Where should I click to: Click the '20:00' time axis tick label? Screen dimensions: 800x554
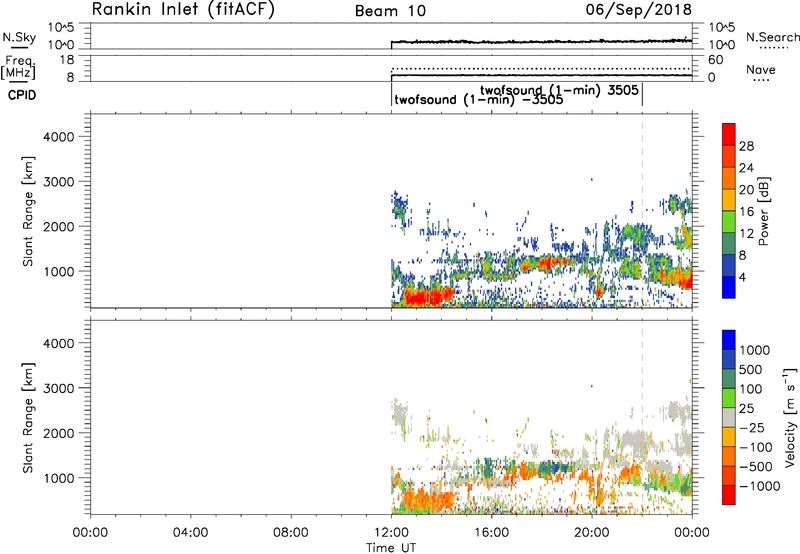pos(591,533)
